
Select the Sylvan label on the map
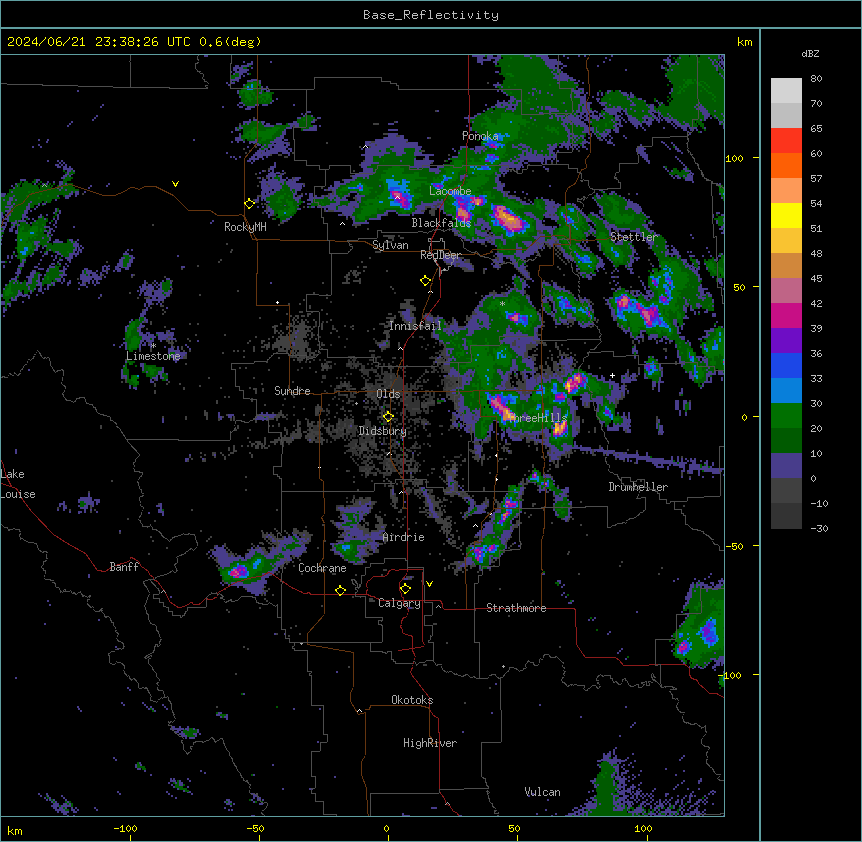390,245
